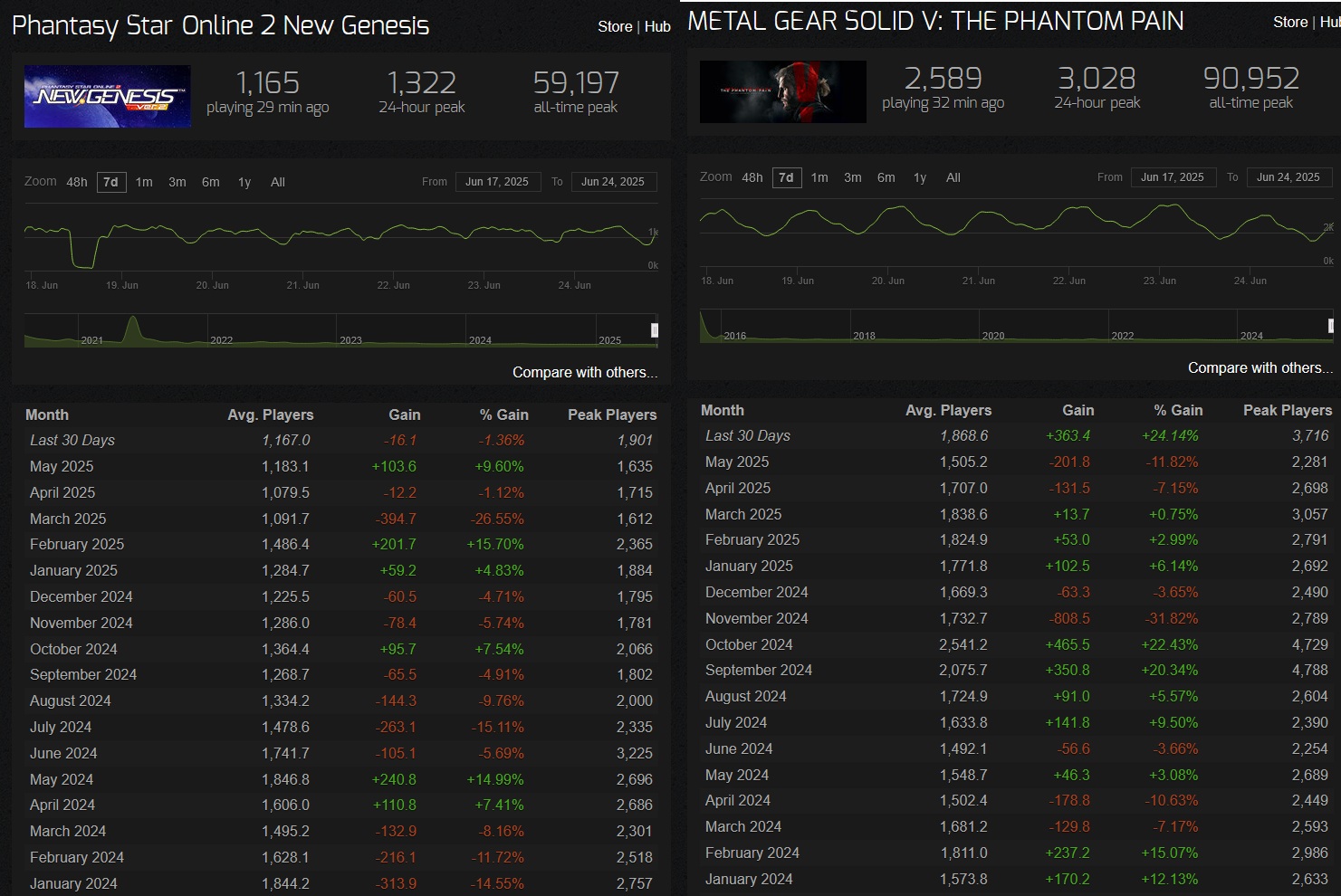Screen dimensions: 1341x896
Task: Select 48h zoom on Phantasy Star chart
Action: click(77, 182)
